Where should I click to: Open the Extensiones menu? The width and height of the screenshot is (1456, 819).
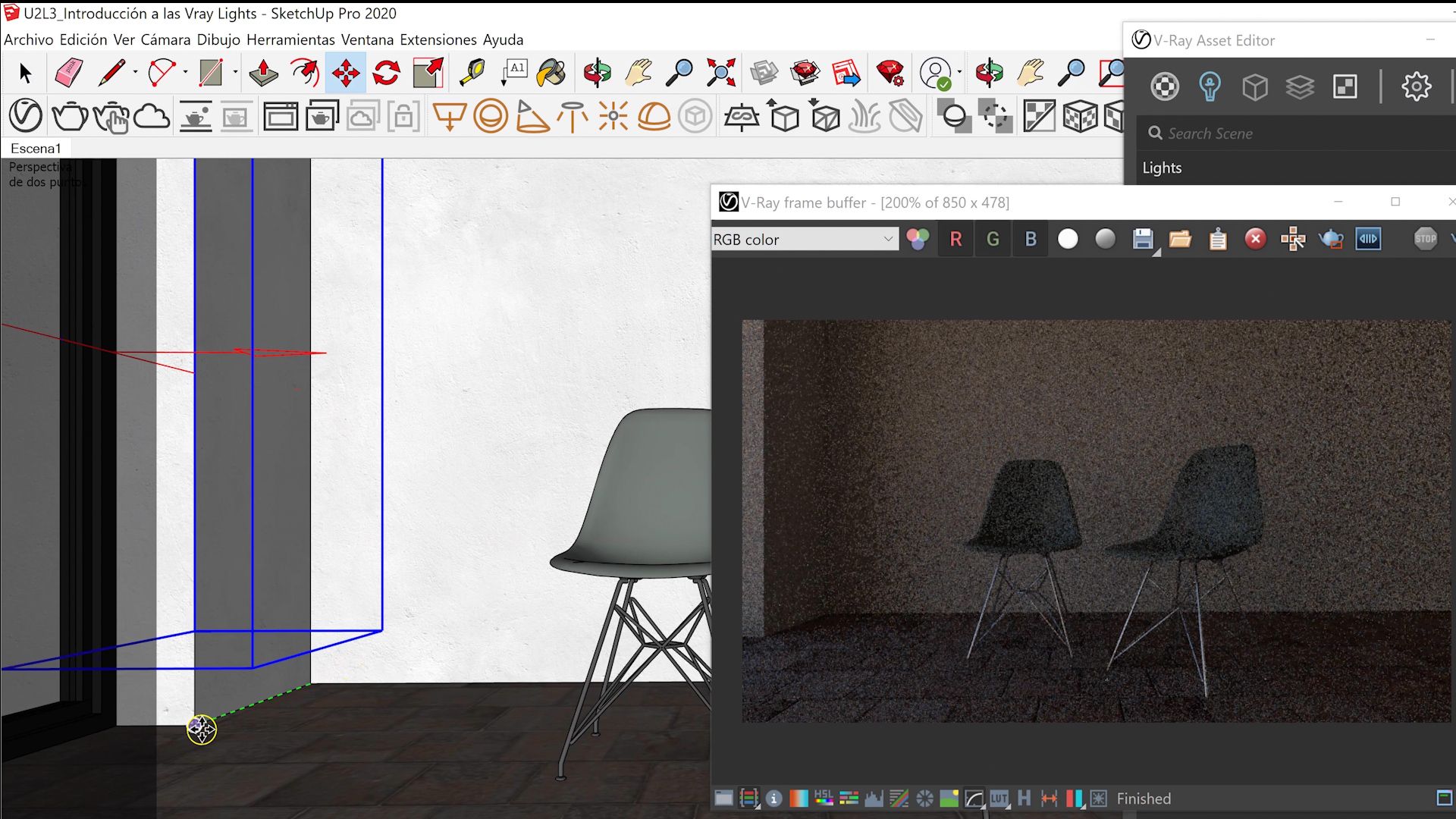[438, 39]
